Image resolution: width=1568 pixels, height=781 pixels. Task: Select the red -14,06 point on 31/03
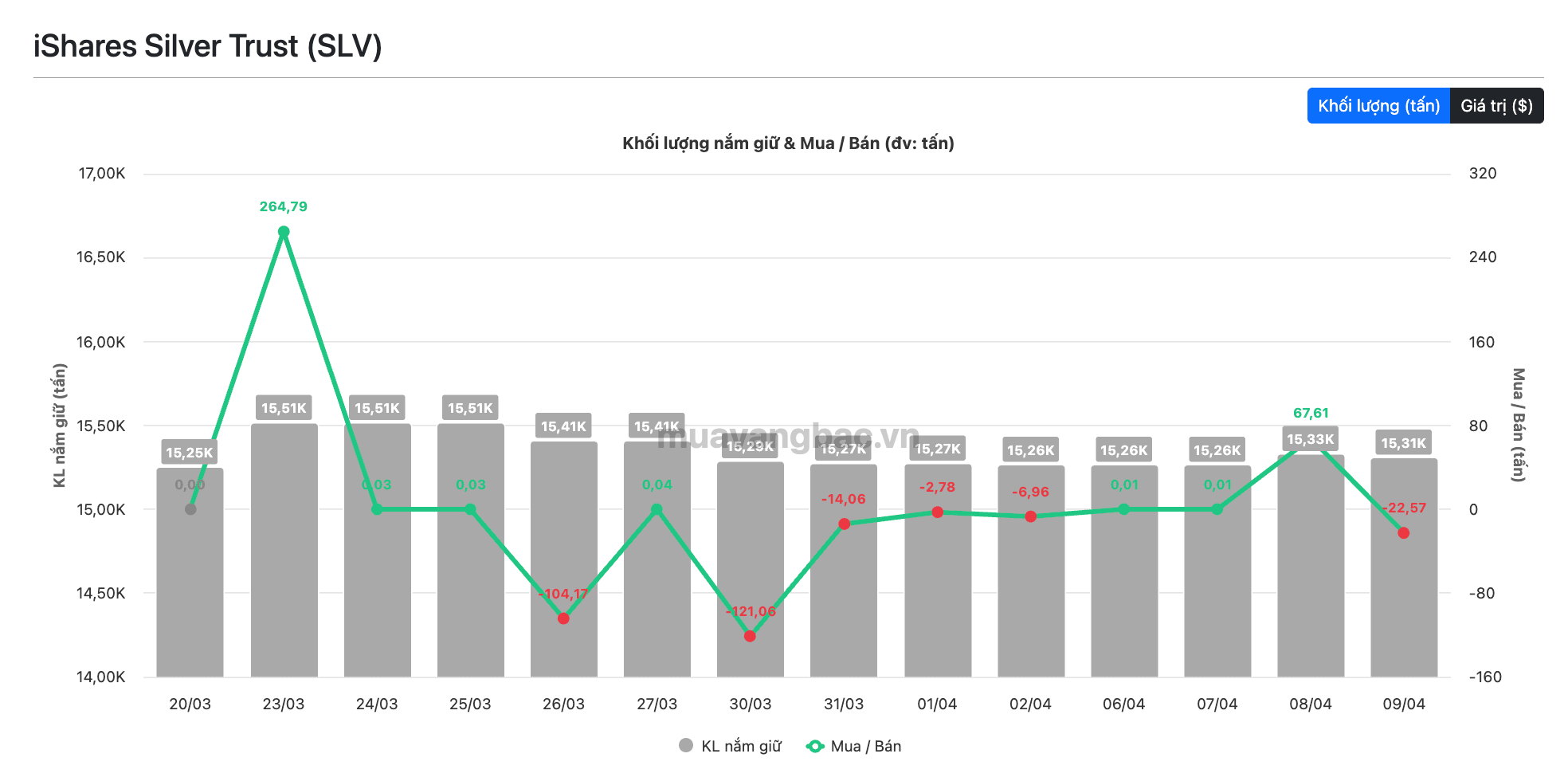pyautogui.click(x=844, y=524)
